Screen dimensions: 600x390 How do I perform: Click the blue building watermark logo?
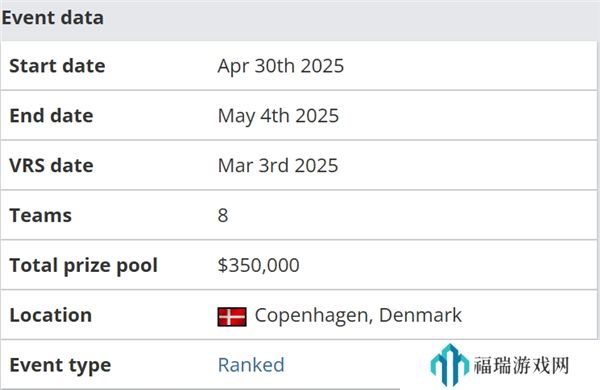tap(450, 364)
